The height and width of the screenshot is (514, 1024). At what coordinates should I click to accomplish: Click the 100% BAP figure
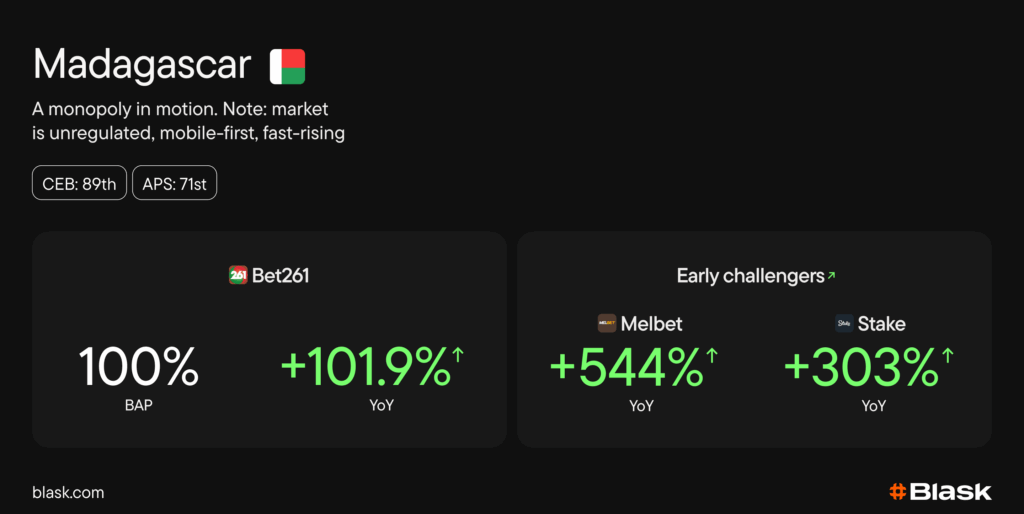click(139, 368)
